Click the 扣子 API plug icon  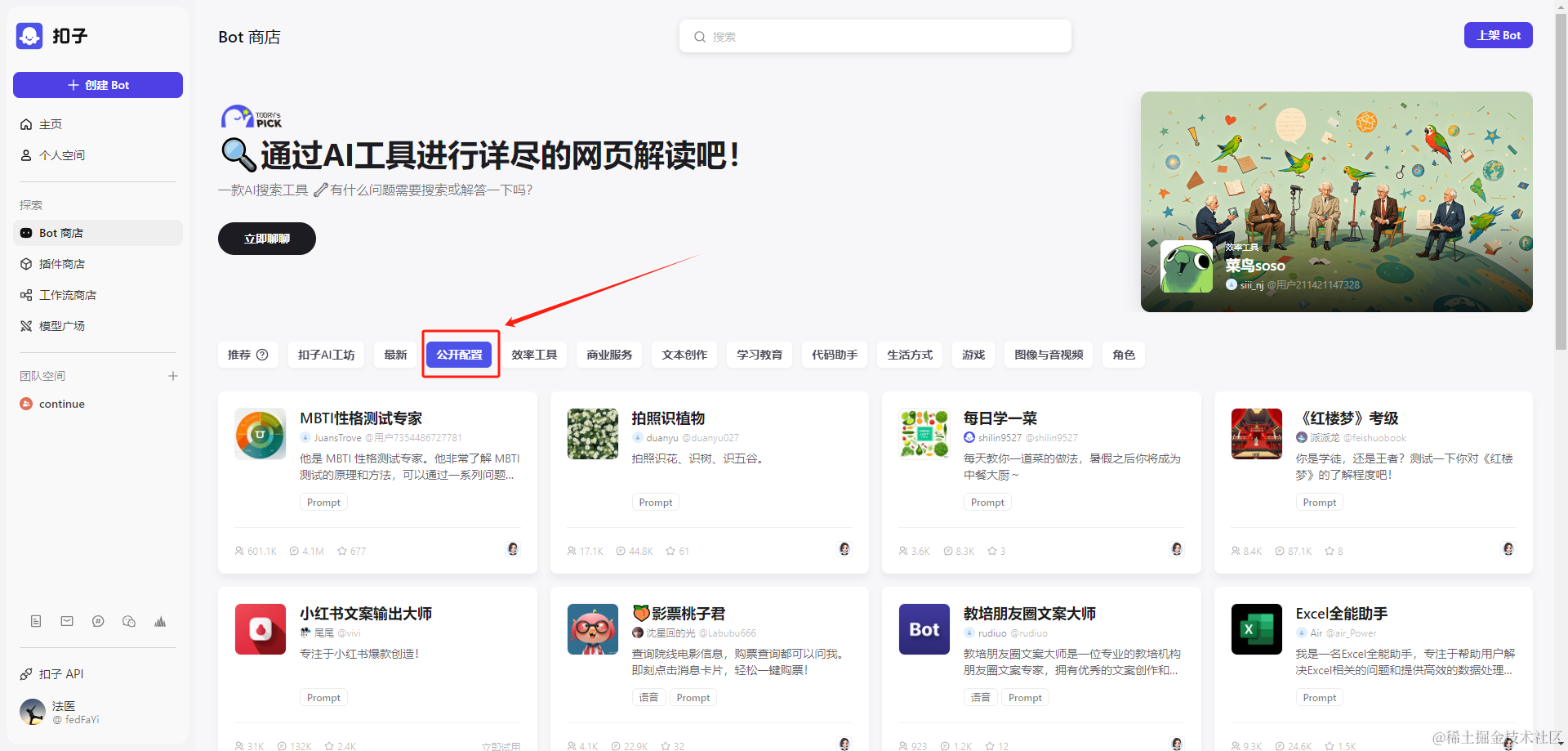26,674
